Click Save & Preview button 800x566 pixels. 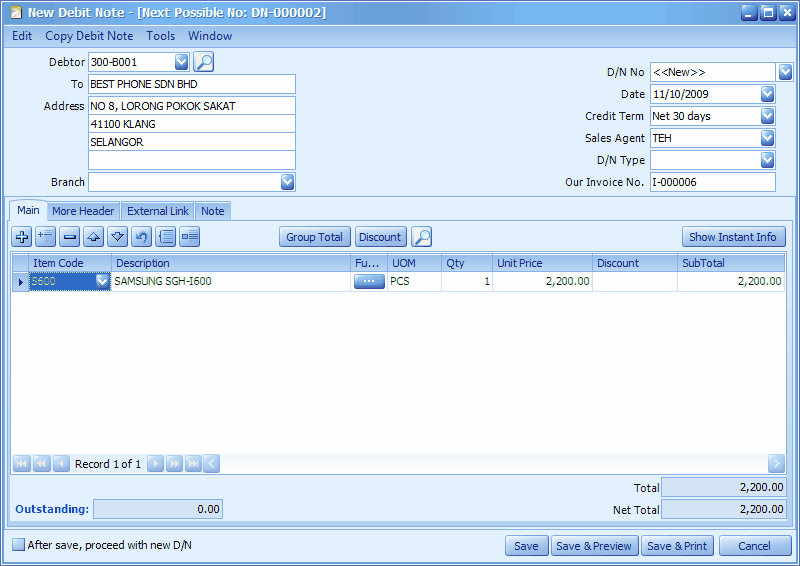pyautogui.click(x=594, y=546)
